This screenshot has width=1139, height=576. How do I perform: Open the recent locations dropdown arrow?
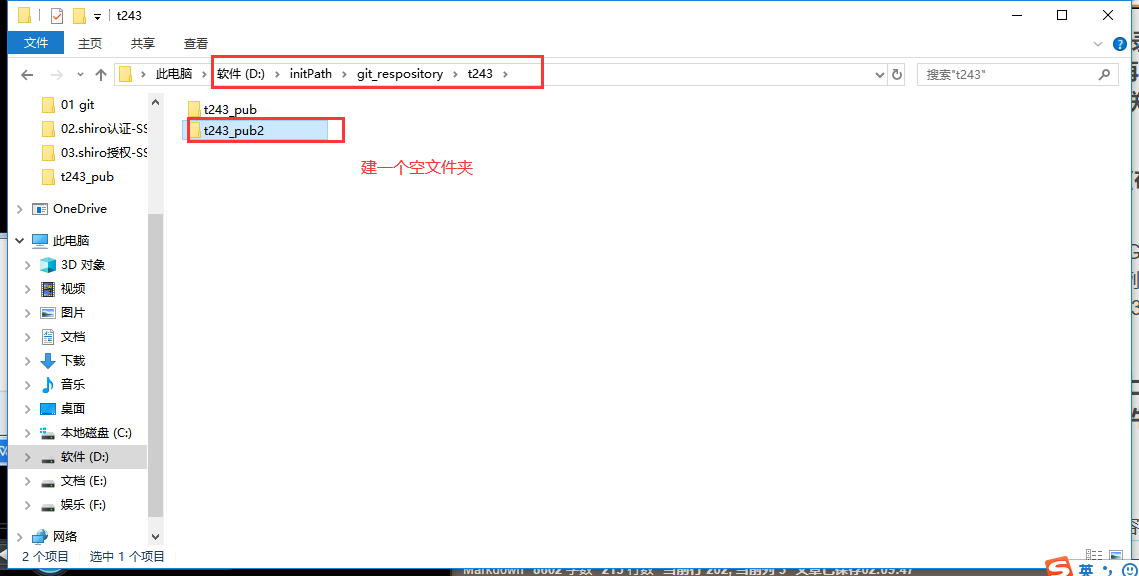80,74
